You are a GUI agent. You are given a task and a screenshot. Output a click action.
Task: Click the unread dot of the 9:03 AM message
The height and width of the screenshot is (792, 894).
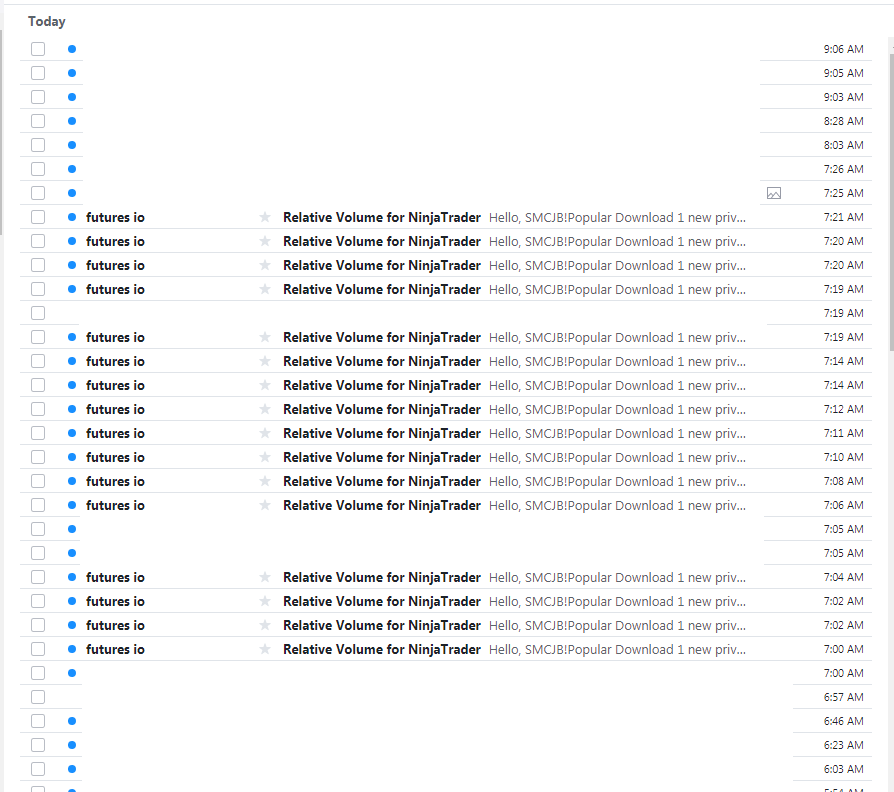point(72,97)
